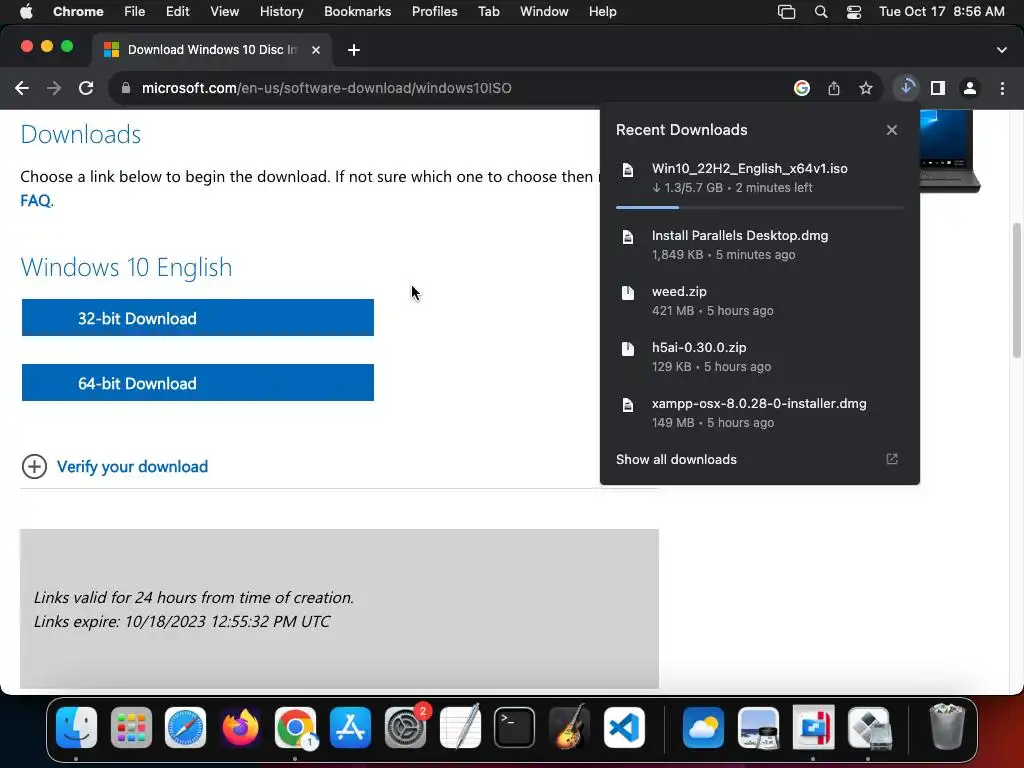
Task: Open TextEdit from the dock
Action: click(460, 726)
